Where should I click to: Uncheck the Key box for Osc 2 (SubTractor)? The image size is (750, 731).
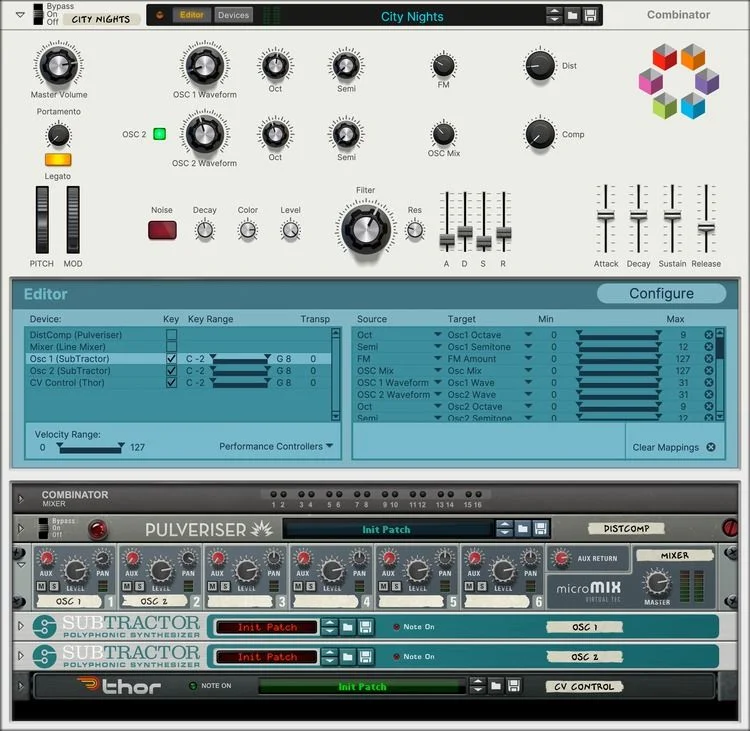(x=171, y=371)
